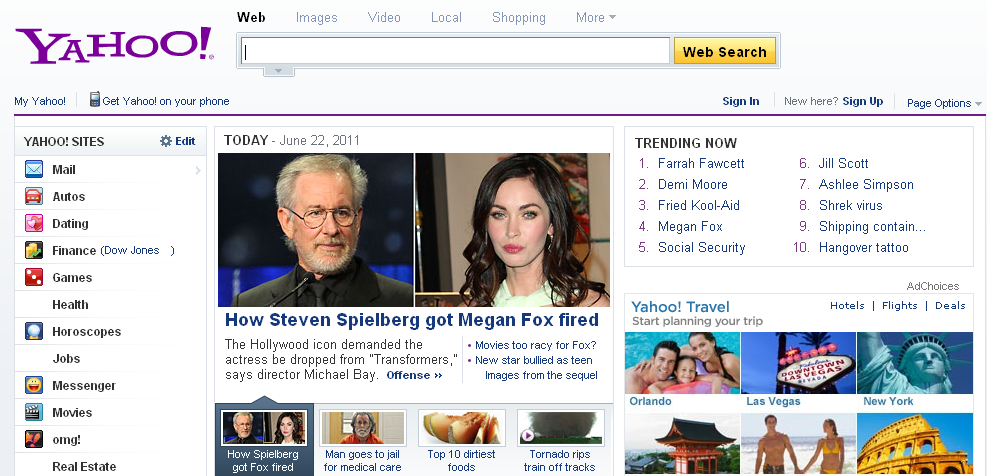Image resolution: width=987 pixels, height=476 pixels.
Task: Open Images from the sequel link
Action: pyautogui.click(x=541, y=375)
